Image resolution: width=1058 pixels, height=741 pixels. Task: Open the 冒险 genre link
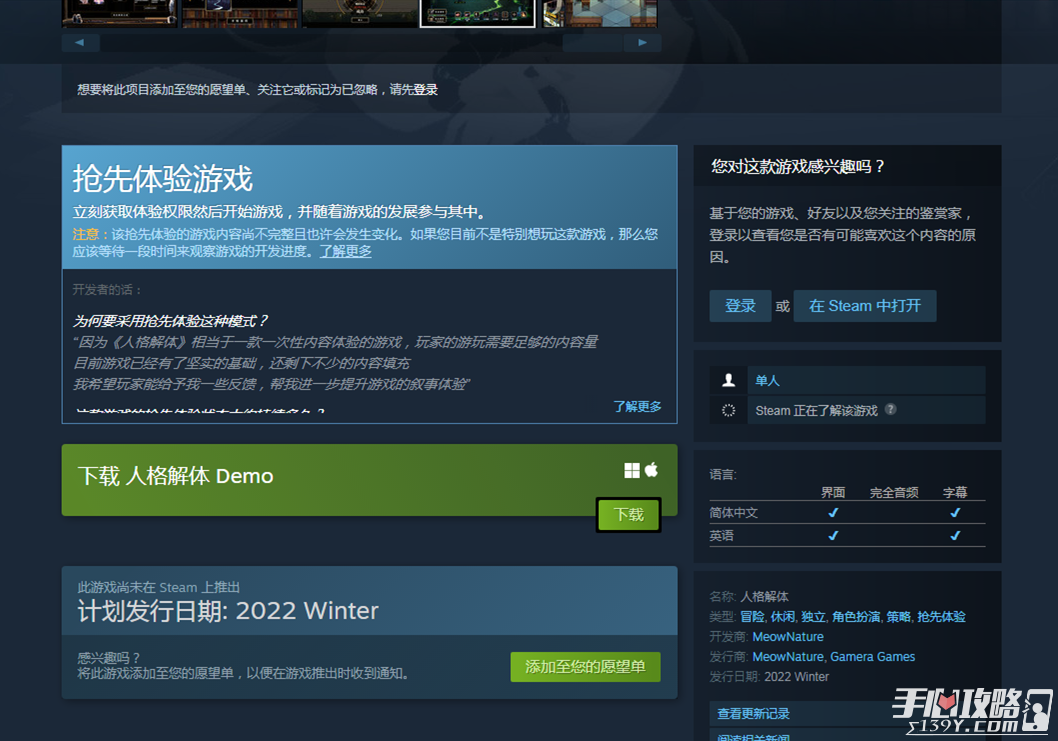[x=752, y=617]
